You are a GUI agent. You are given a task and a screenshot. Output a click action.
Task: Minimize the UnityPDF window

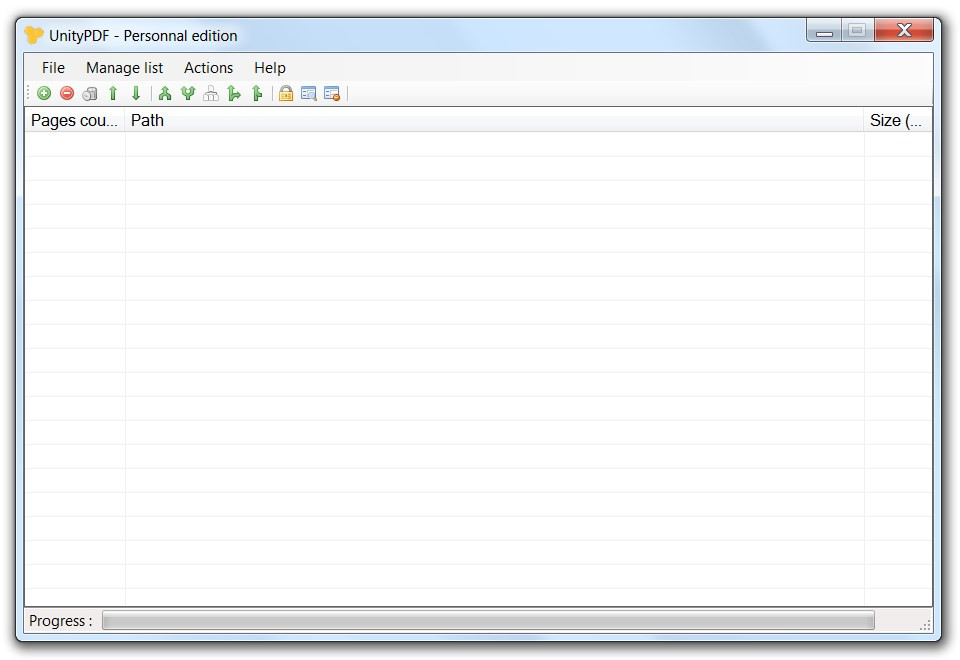(825, 31)
